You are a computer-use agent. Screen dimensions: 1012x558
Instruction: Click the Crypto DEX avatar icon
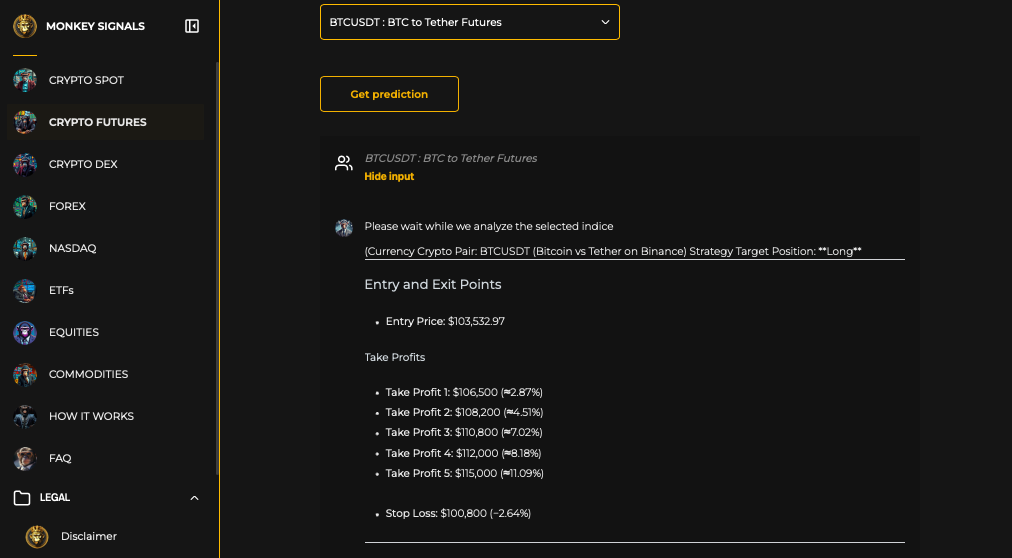coord(25,164)
